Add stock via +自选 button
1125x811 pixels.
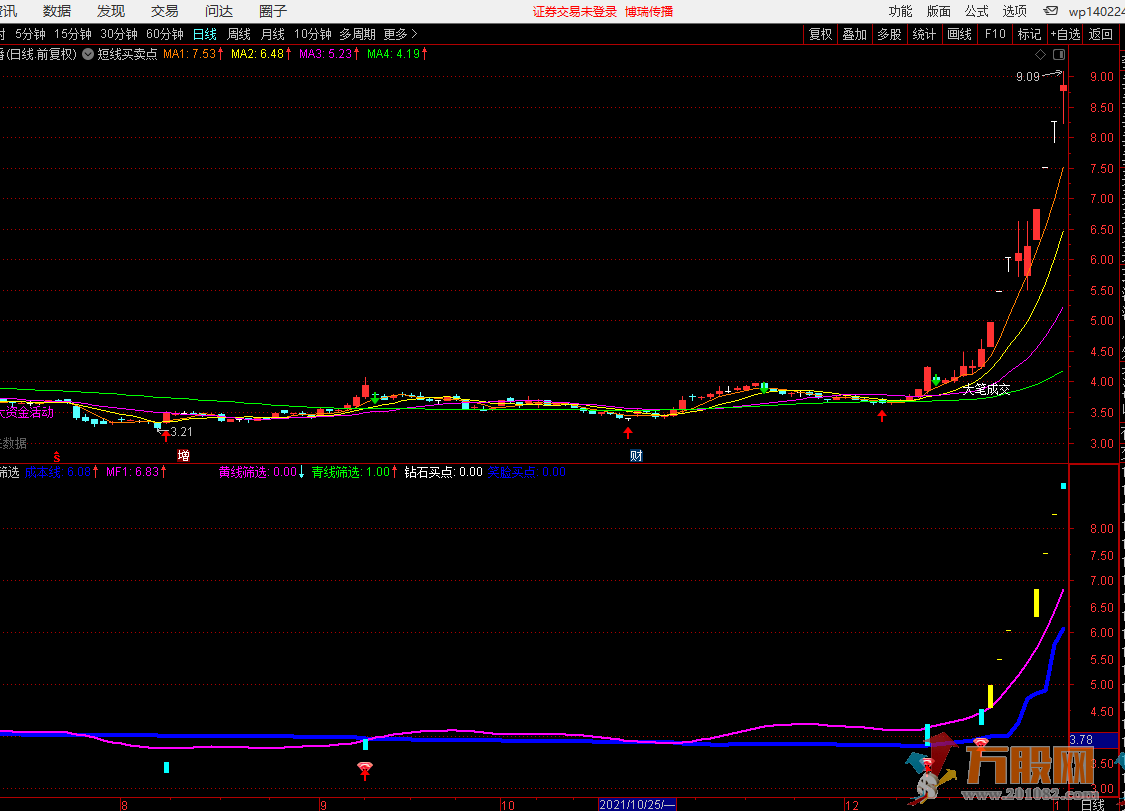tap(1065, 34)
